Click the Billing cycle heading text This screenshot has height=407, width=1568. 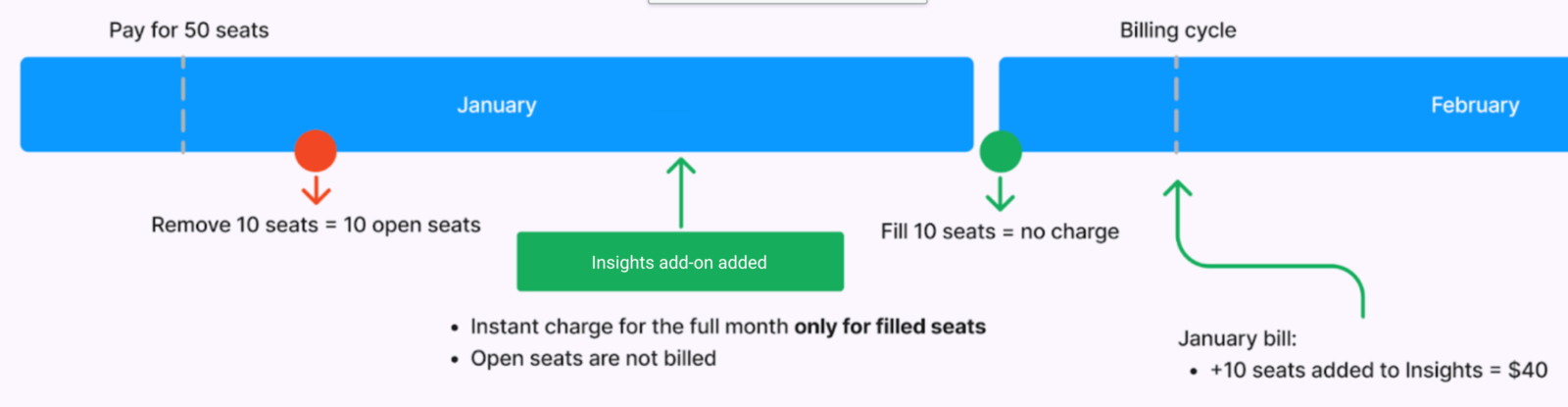[1178, 30]
